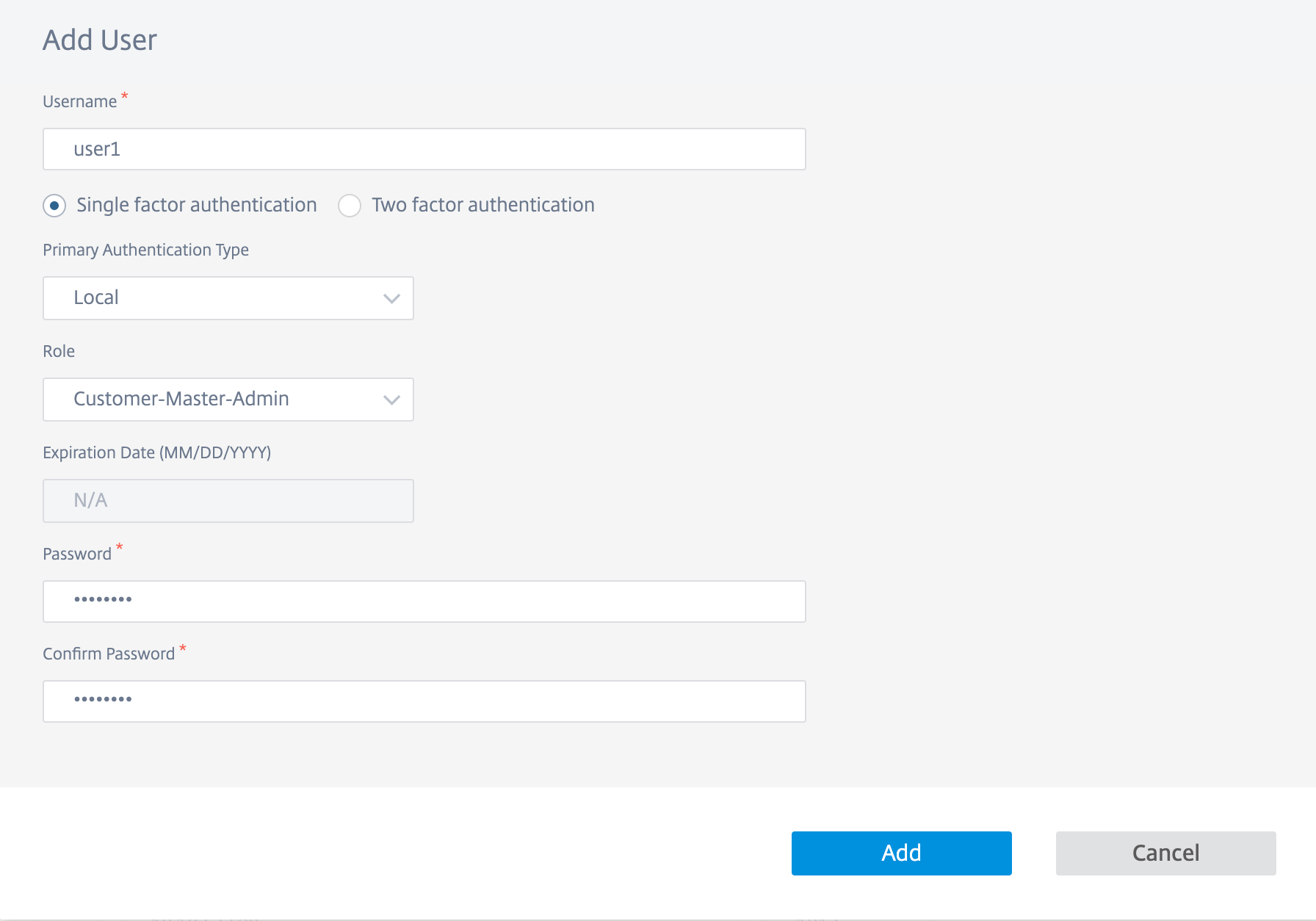Focus the Password input field

click(x=424, y=602)
